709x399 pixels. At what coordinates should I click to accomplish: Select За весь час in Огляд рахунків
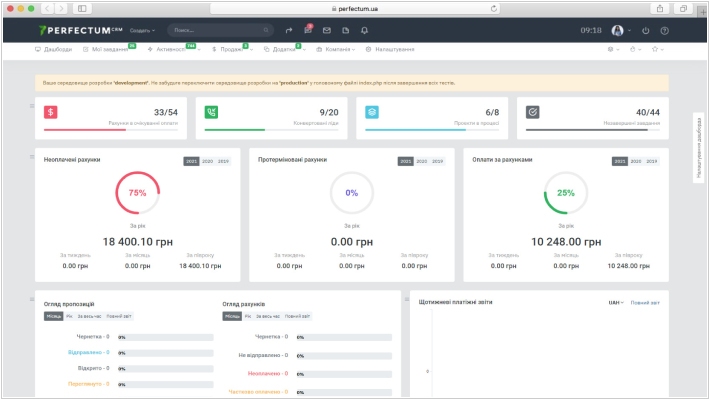pos(268,316)
